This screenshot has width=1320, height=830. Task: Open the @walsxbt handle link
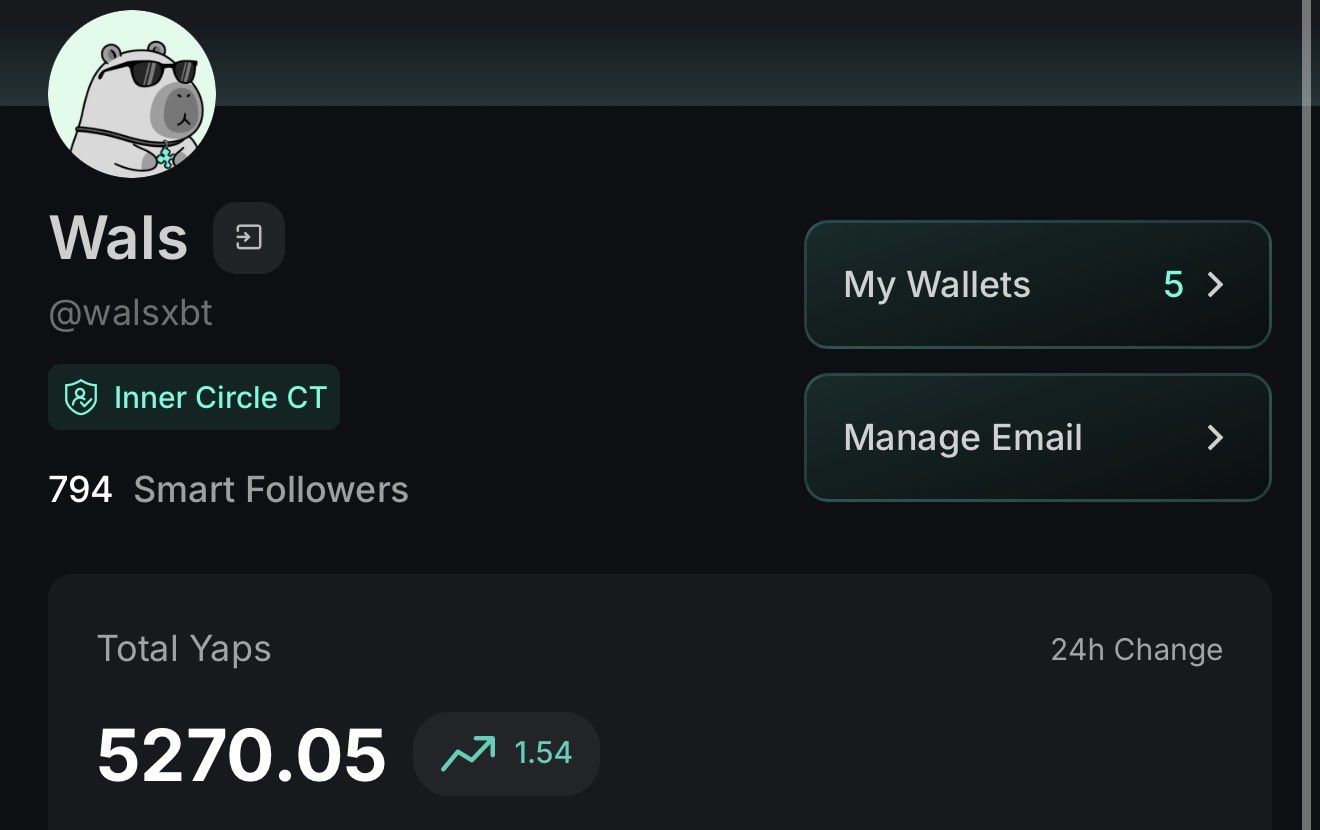coord(131,313)
